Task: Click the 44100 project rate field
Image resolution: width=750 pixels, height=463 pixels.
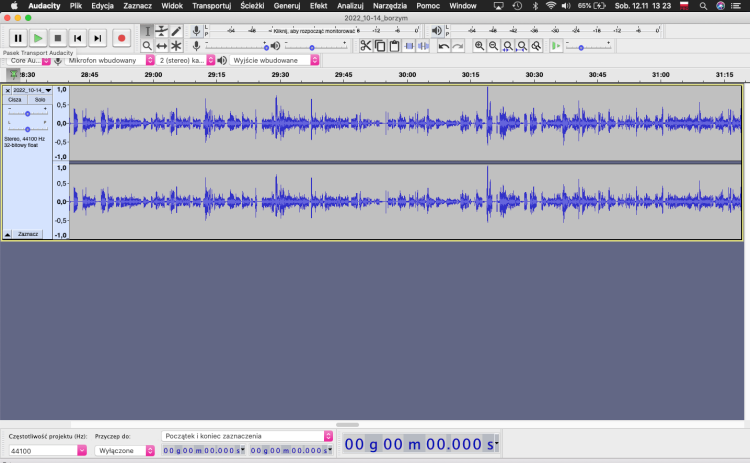Action: [x=42, y=451]
